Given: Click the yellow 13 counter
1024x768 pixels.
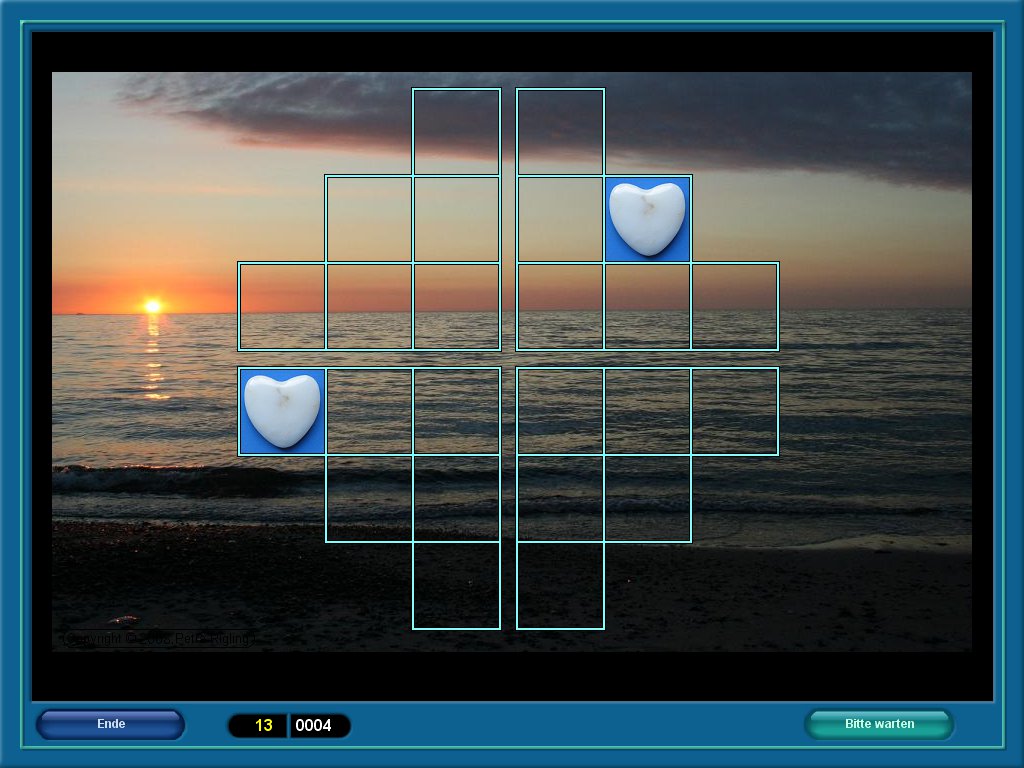Looking at the screenshot, I should tap(263, 725).
